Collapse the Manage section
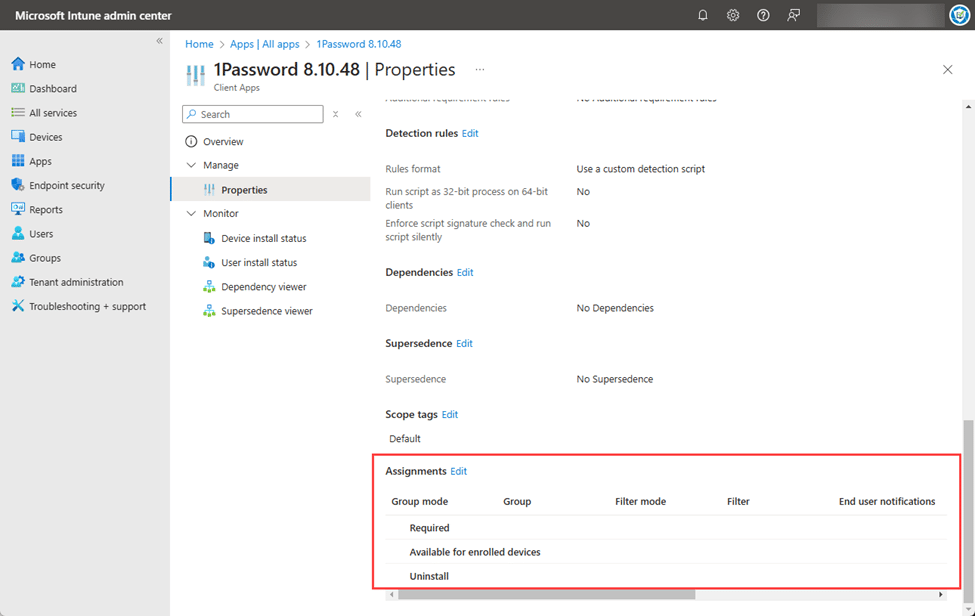Viewport: 975px width, 616px height. point(191,166)
